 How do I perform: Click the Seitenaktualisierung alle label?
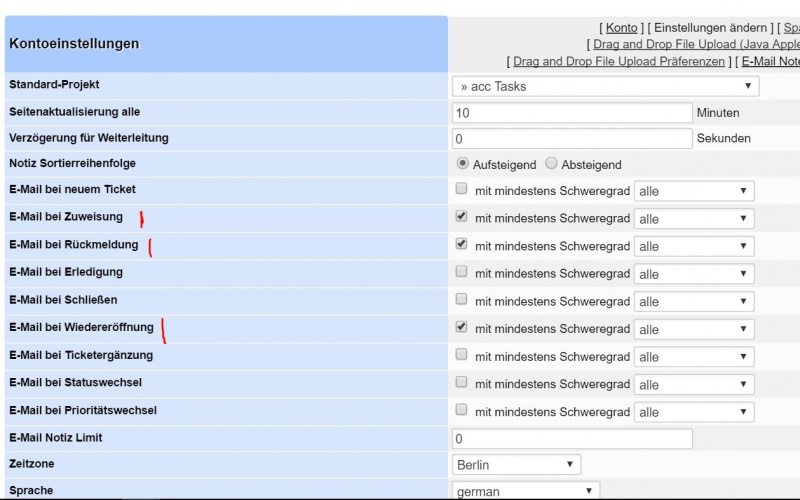pos(74,112)
